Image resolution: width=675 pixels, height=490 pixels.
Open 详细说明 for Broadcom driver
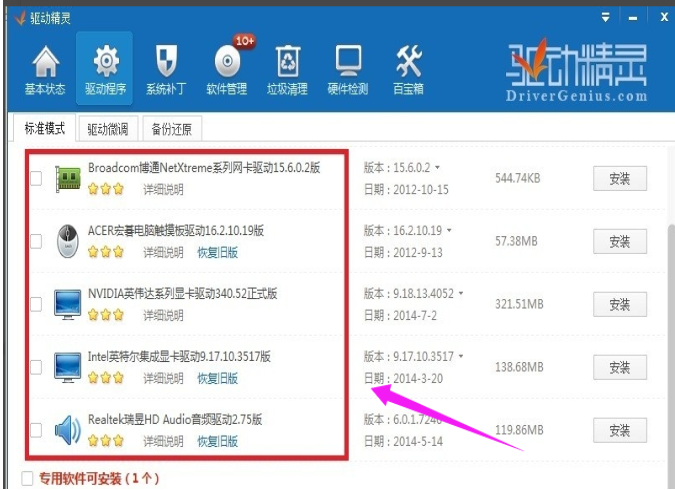pos(163,189)
